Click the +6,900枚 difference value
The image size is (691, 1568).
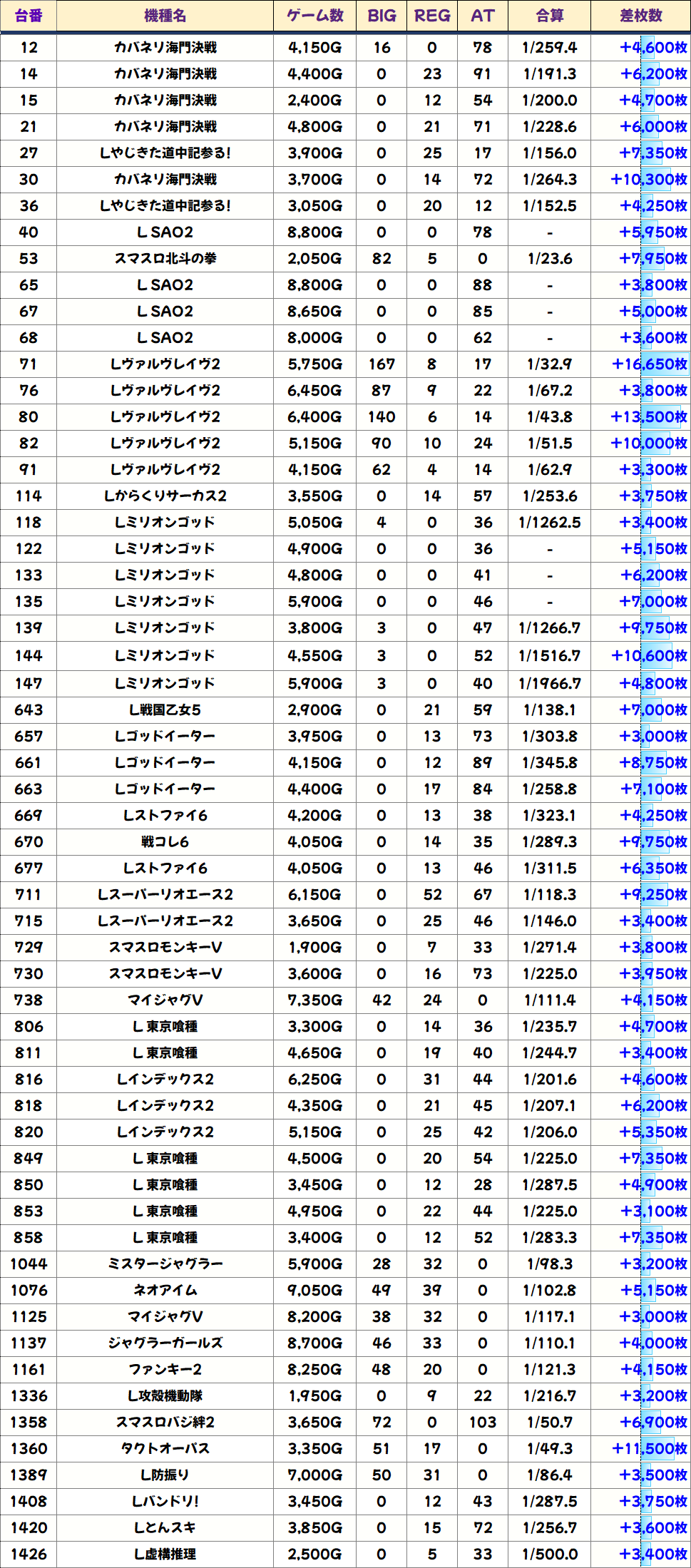point(653,1423)
